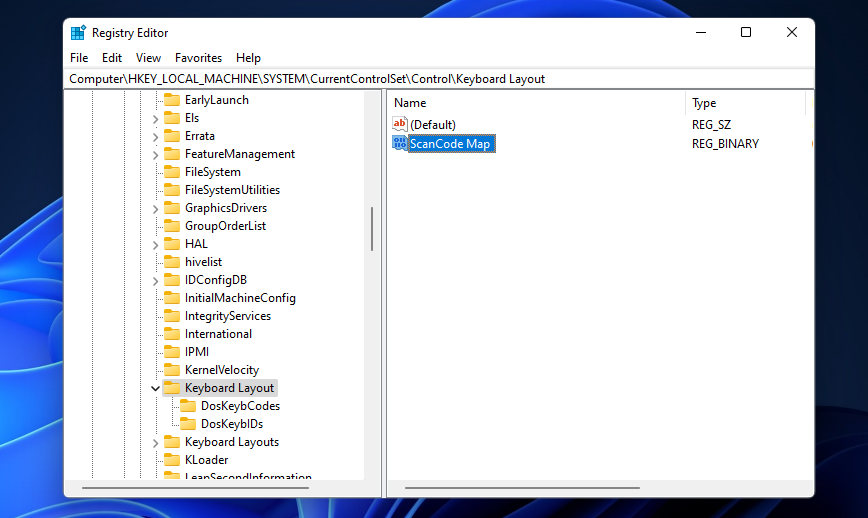868x518 pixels.
Task: Expand the Keyboard Layouts key
Action: coord(156,442)
